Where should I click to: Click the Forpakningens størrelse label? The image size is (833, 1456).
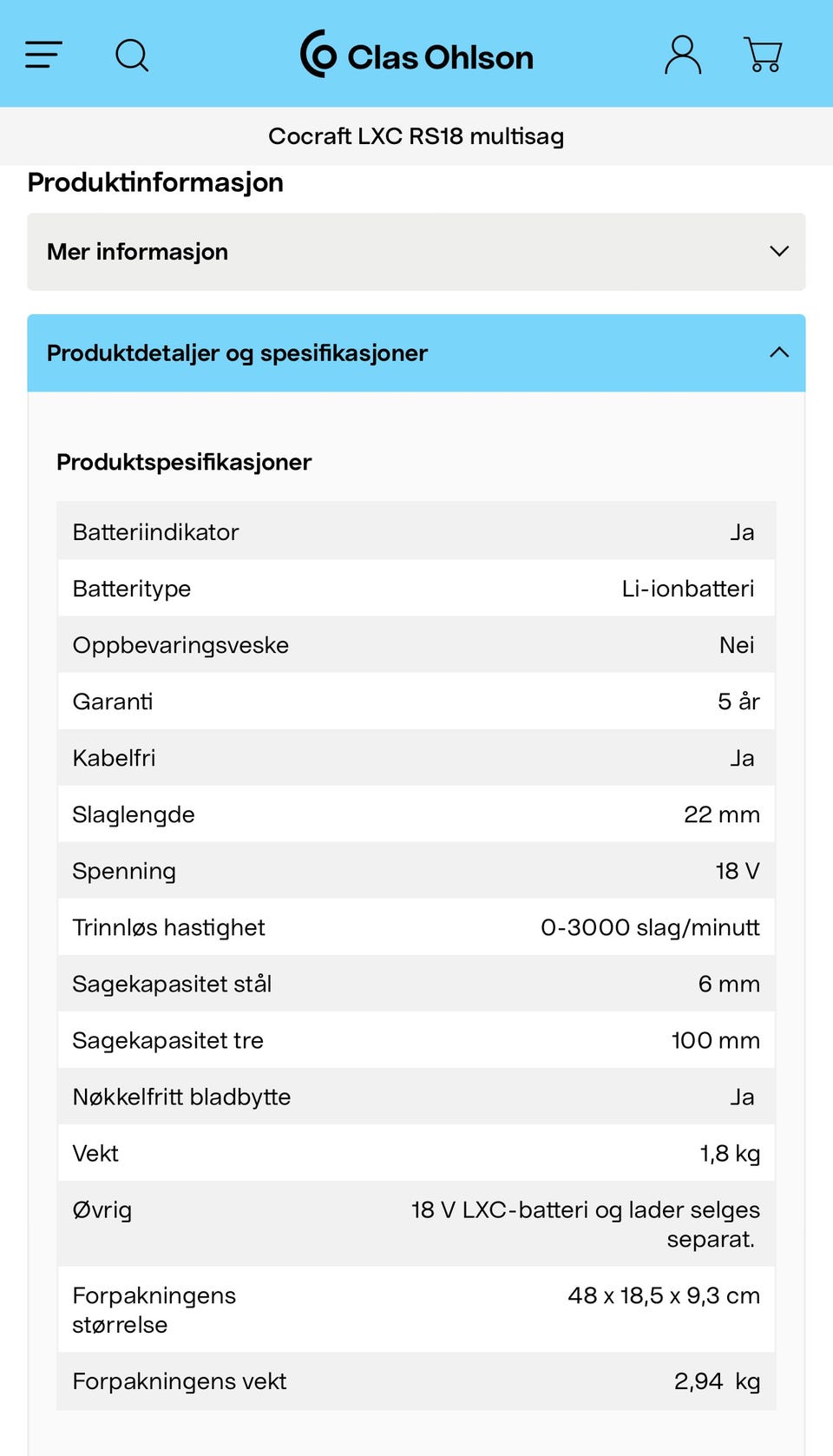pos(154,1310)
